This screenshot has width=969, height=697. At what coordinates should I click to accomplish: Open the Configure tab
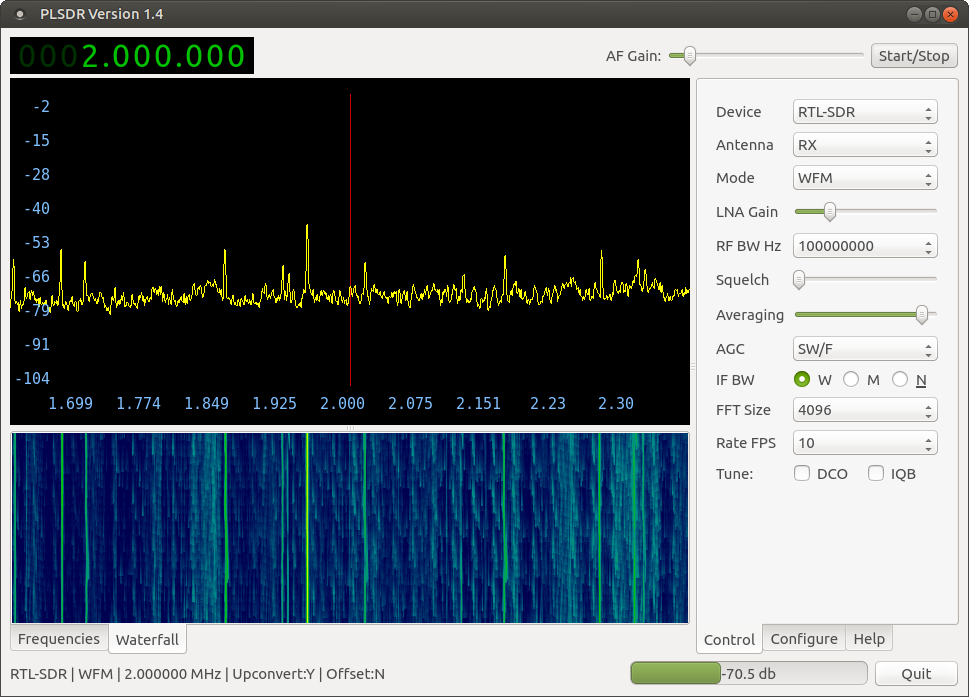(804, 639)
